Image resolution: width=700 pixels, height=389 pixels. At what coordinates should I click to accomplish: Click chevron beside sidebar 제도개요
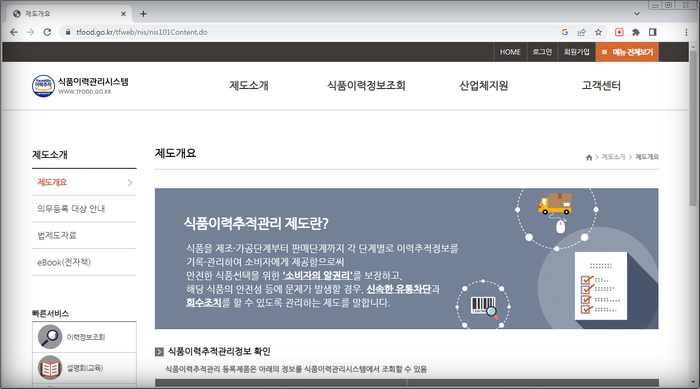(130, 183)
